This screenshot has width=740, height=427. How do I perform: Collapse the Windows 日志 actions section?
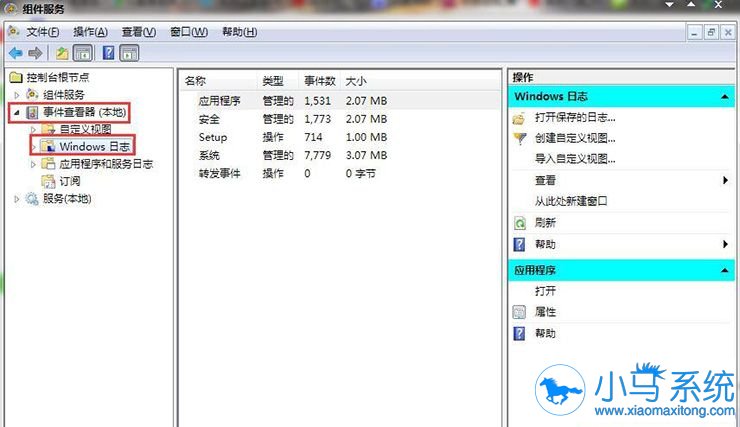pos(724,97)
